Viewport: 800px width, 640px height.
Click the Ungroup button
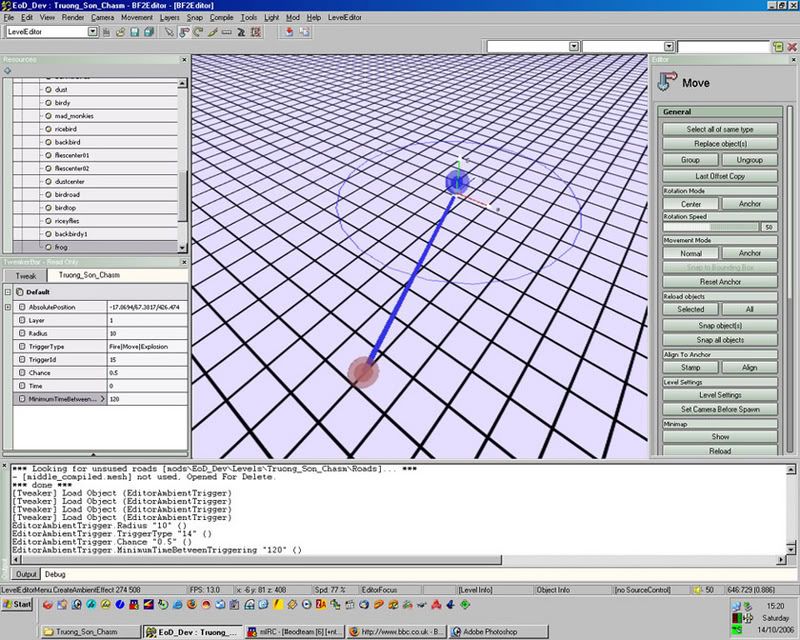click(749, 160)
